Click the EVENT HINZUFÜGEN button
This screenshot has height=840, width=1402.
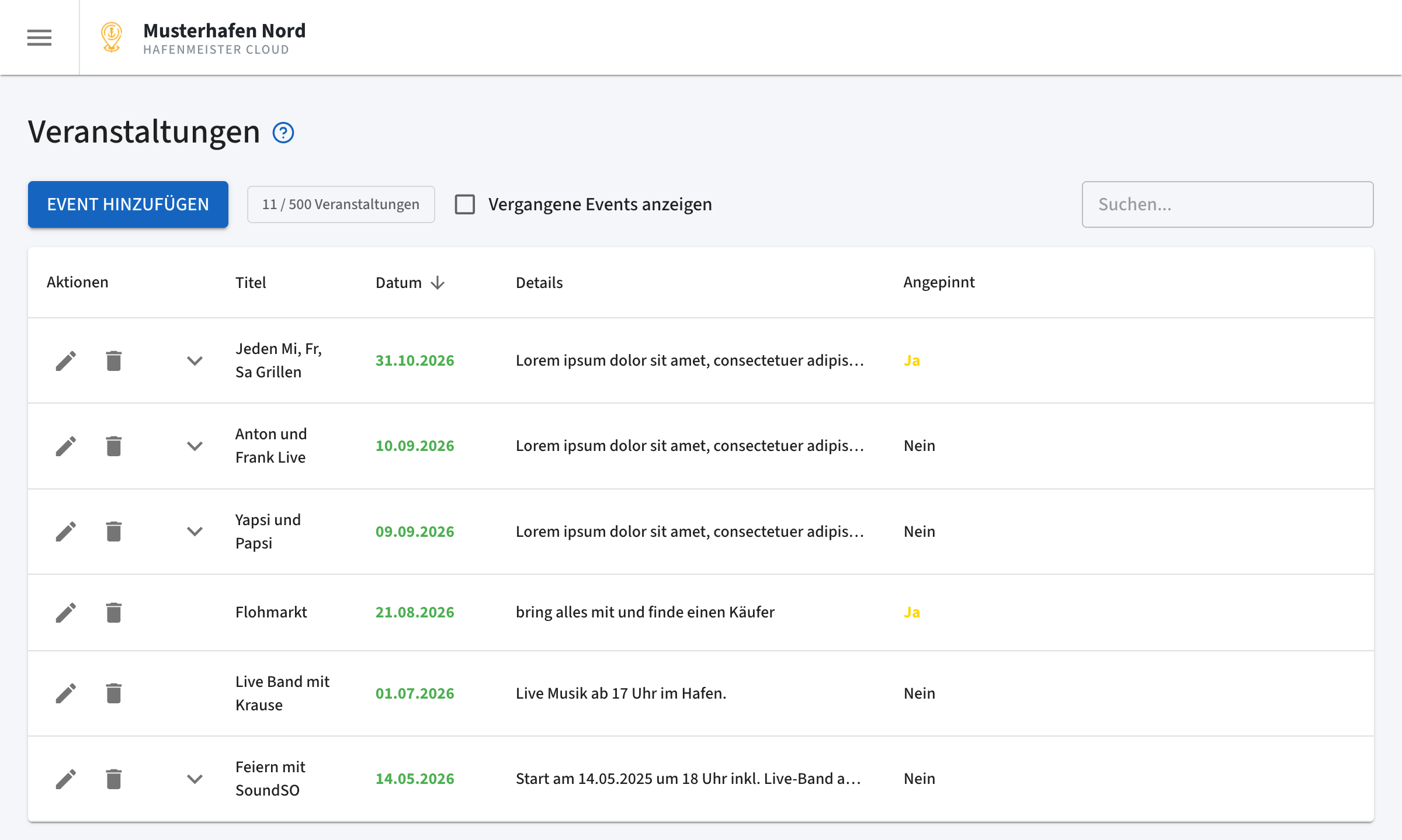(128, 204)
